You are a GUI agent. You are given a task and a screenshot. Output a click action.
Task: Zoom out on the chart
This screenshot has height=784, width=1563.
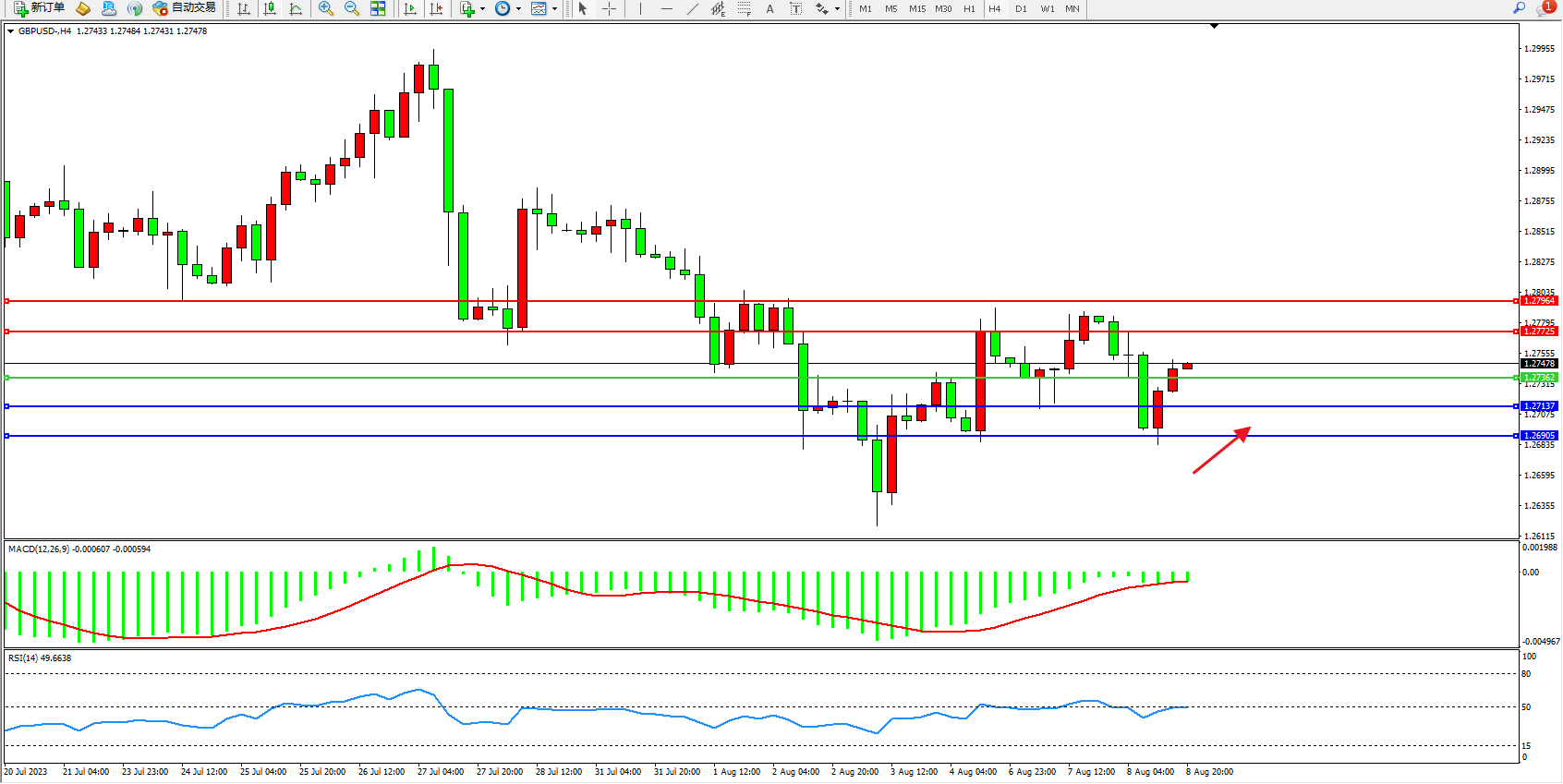point(352,8)
